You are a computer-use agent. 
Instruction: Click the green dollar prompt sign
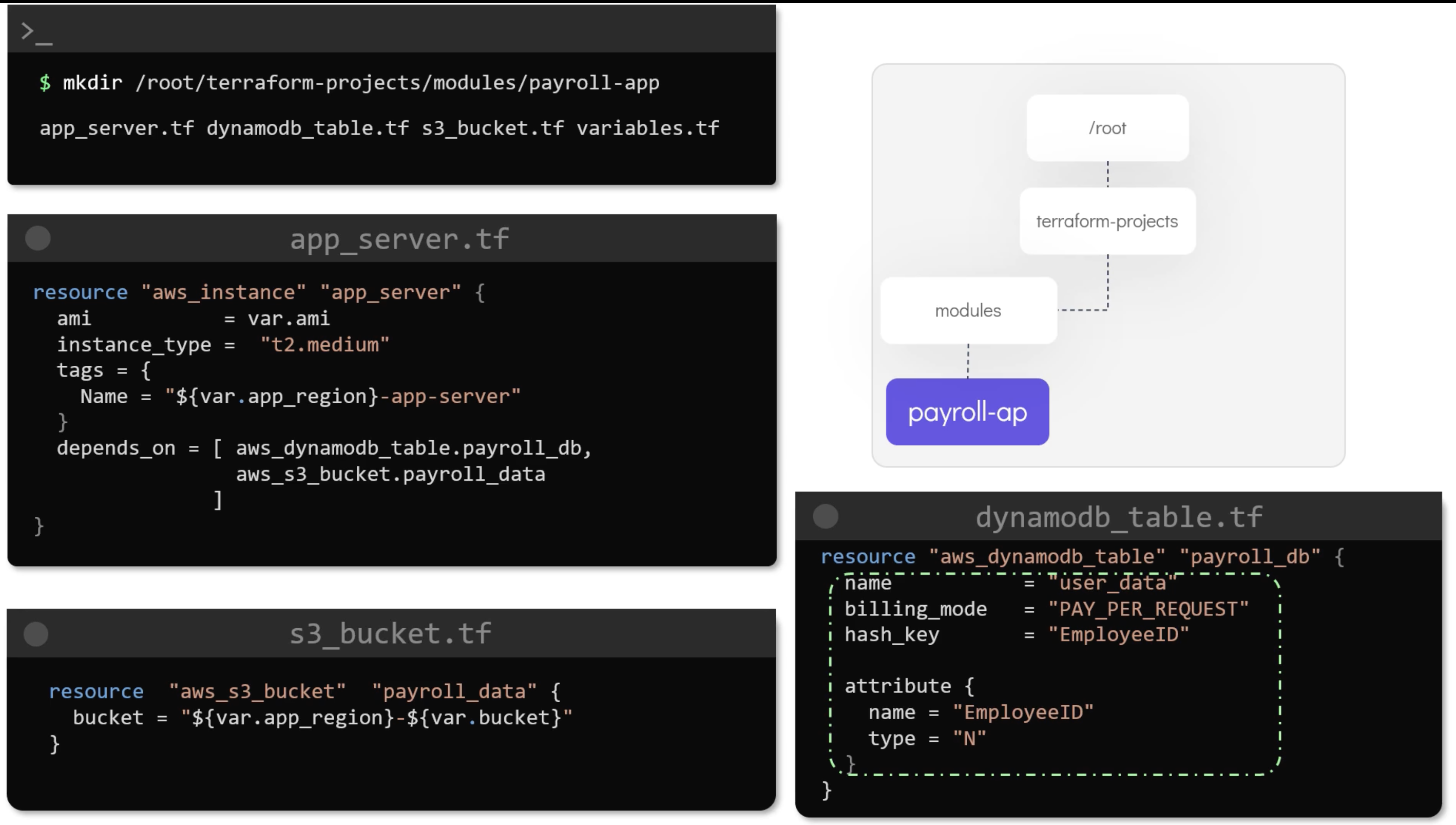[x=45, y=83]
